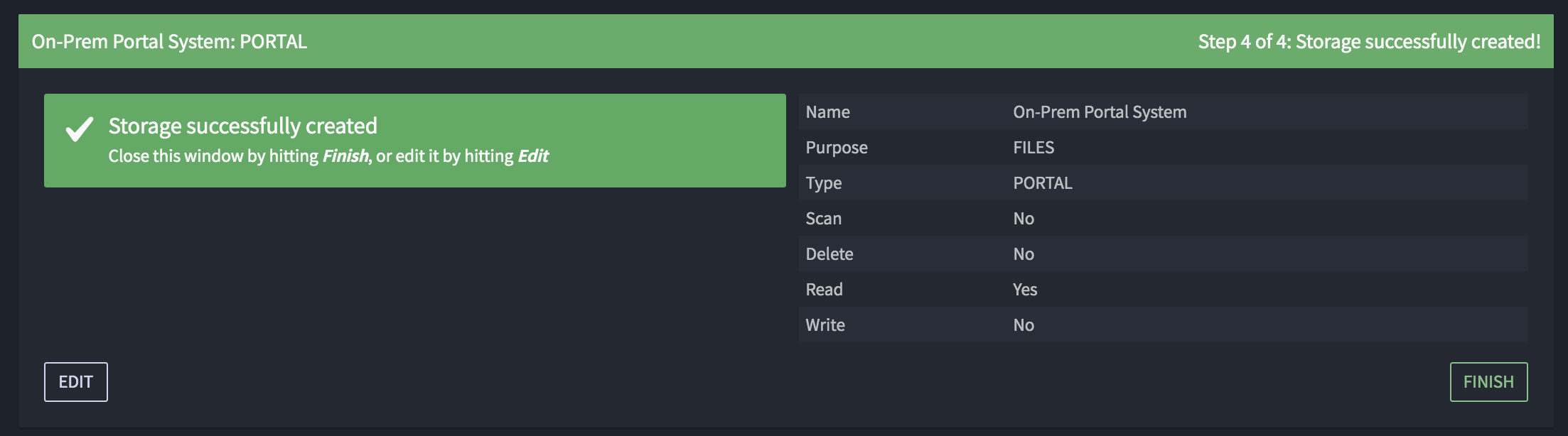This screenshot has height=436, width=1568.
Task: Click the Read label in the table
Action: 824,290
